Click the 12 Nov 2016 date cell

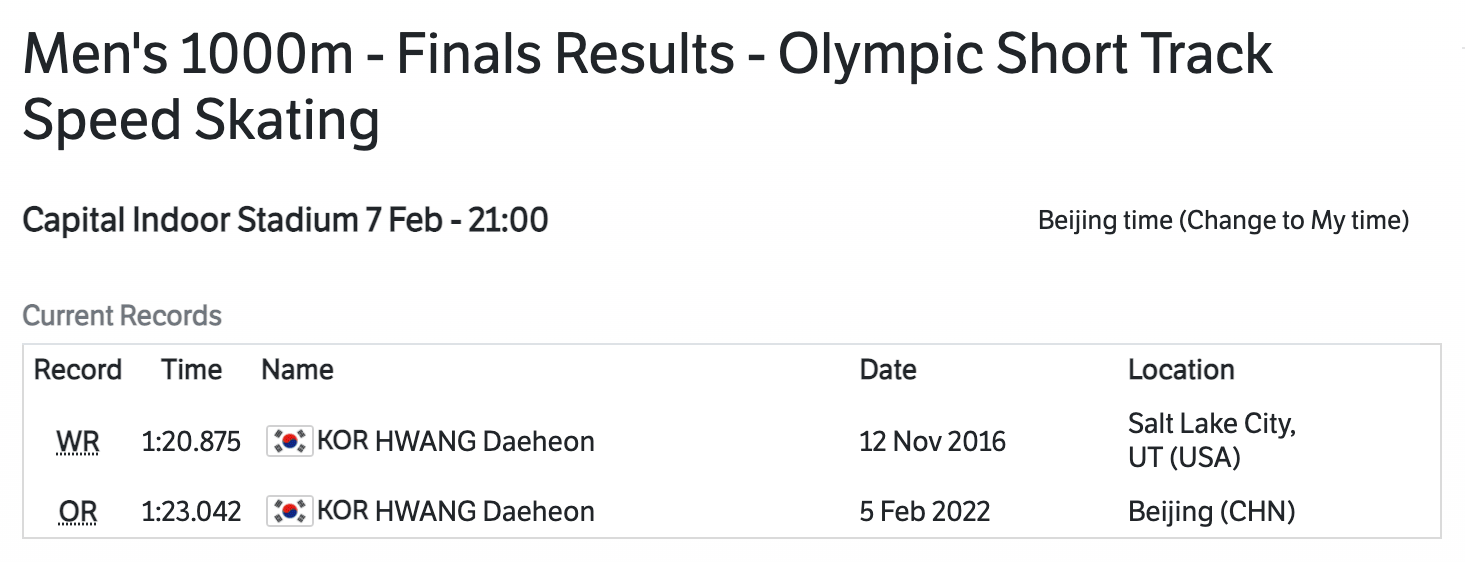click(932, 441)
